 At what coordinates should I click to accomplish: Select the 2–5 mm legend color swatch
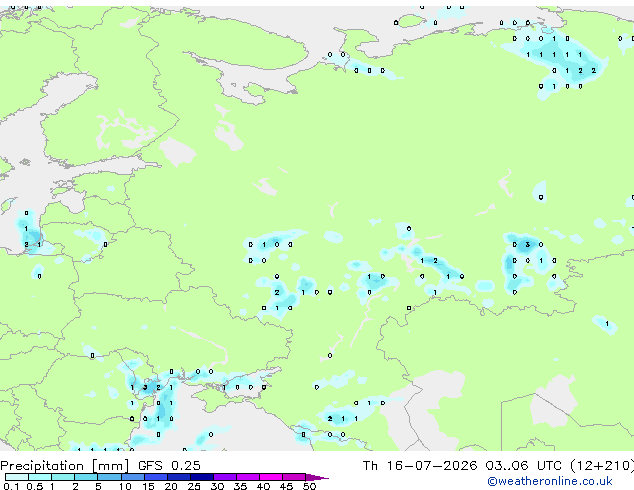pos(86,477)
